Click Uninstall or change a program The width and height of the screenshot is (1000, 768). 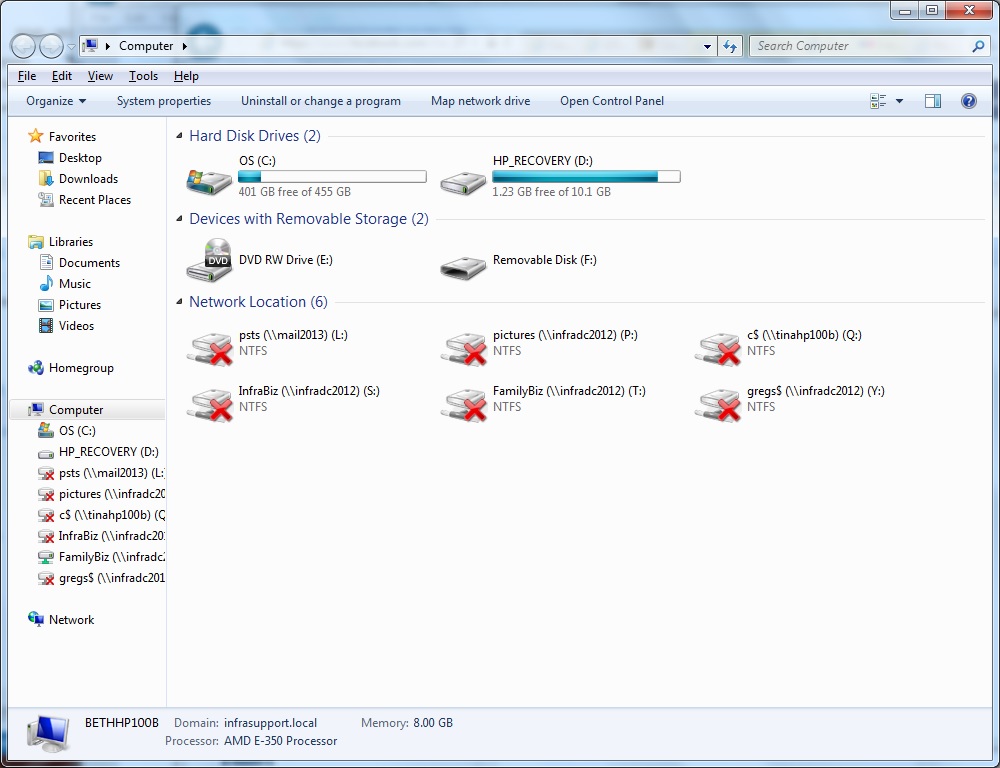[321, 101]
